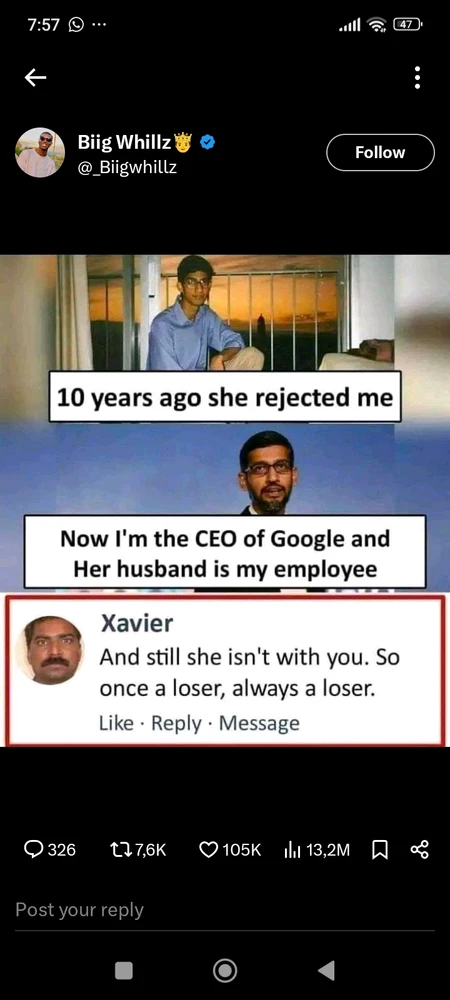Screen dimensions: 450x1000
Task: Tap the 7,6K reposts count
Action: (150, 849)
